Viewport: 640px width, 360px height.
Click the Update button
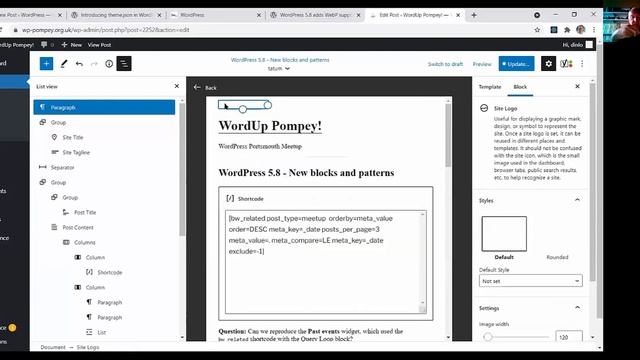point(516,64)
